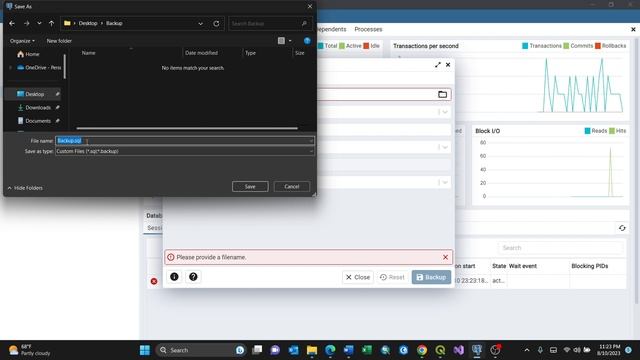Open recent locations chevron beside the Forward arrow
640x360 pixels.
click(39, 24)
